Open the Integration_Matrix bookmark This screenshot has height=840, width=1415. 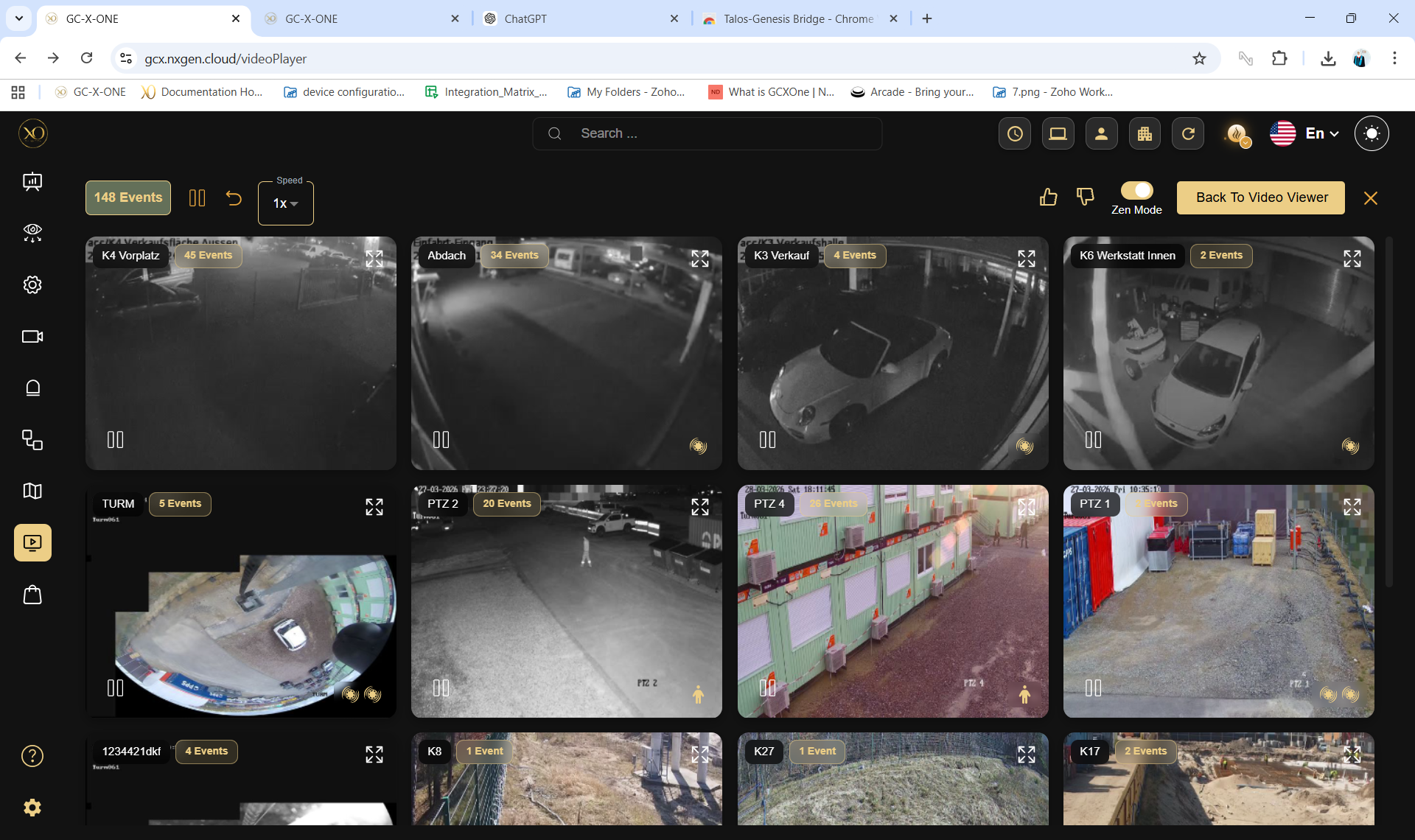(x=486, y=92)
